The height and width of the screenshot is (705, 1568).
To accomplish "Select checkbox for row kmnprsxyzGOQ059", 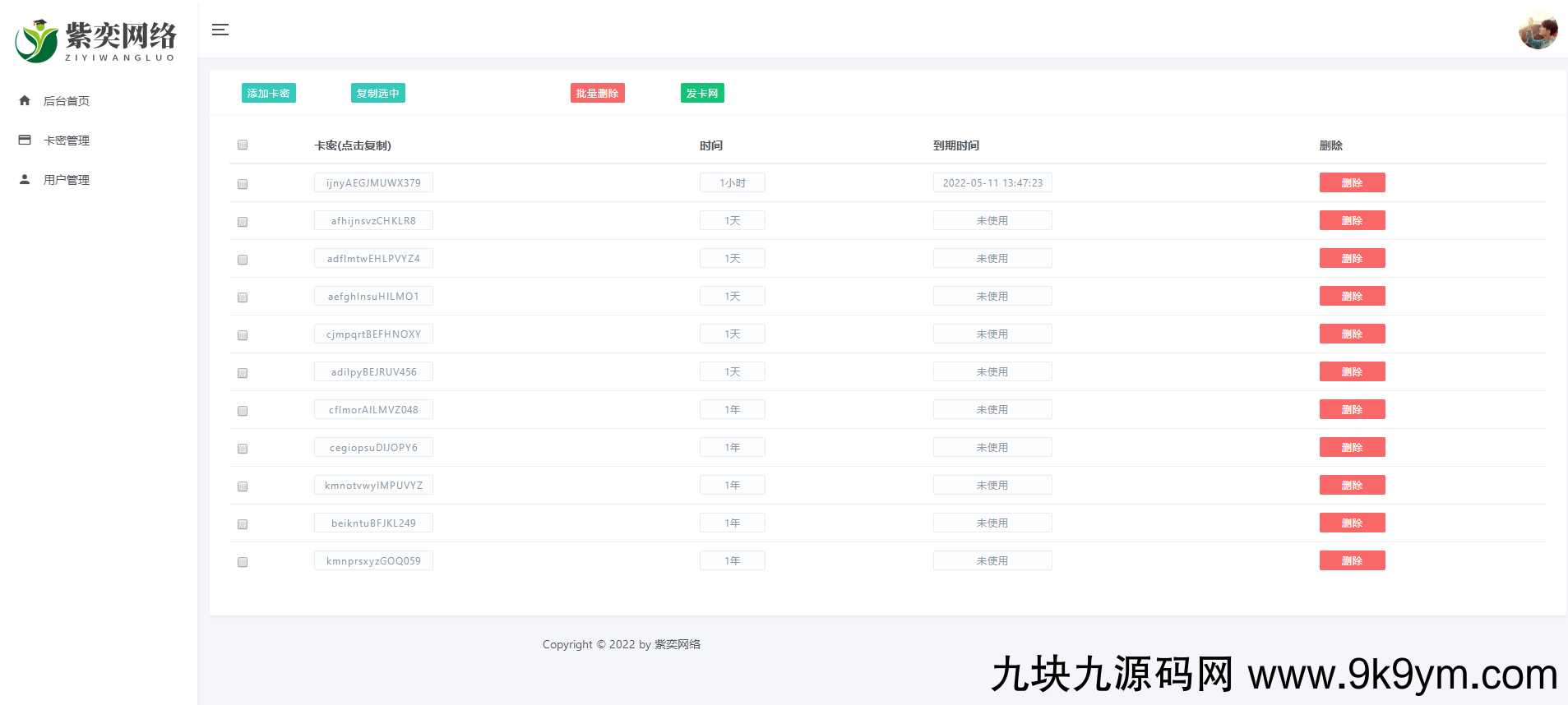I will (x=243, y=562).
